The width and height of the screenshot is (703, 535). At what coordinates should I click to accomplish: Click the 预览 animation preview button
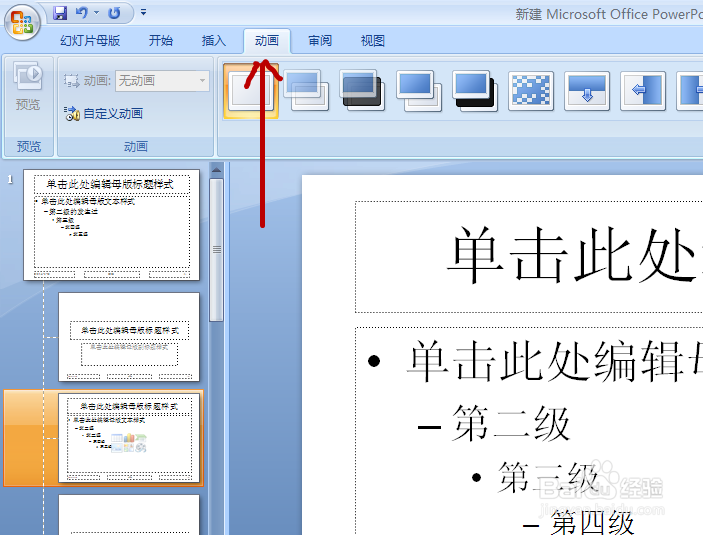(28, 87)
